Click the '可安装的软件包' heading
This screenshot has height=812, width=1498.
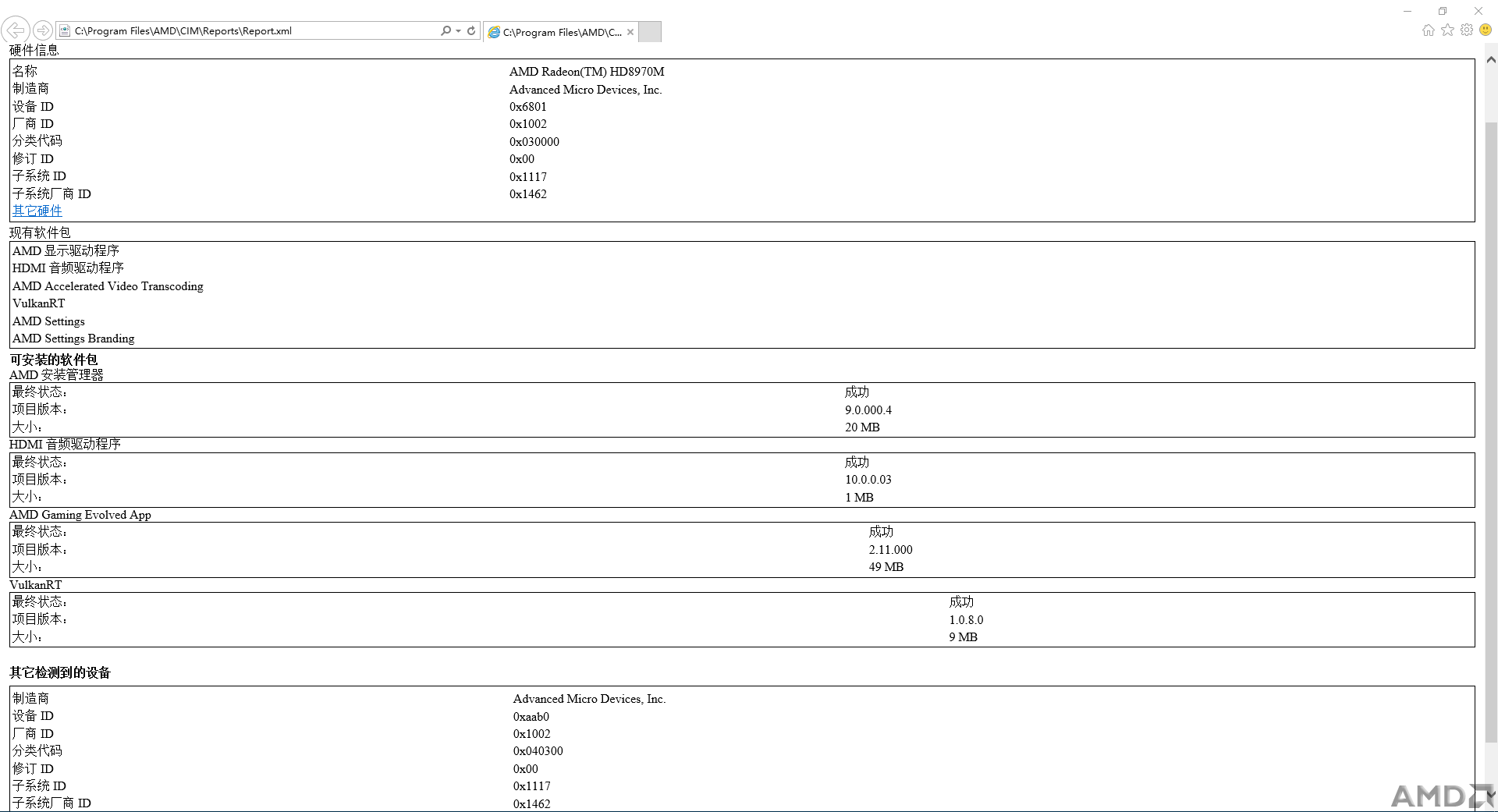tap(54, 360)
